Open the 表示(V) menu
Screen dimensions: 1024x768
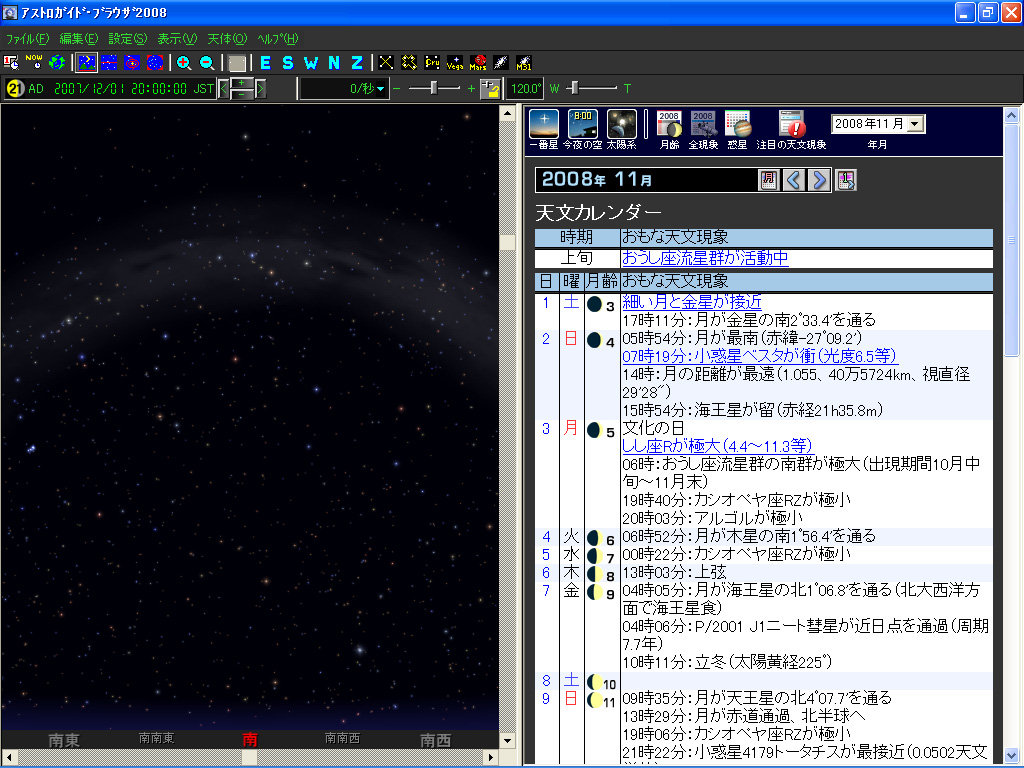point(177,38)
